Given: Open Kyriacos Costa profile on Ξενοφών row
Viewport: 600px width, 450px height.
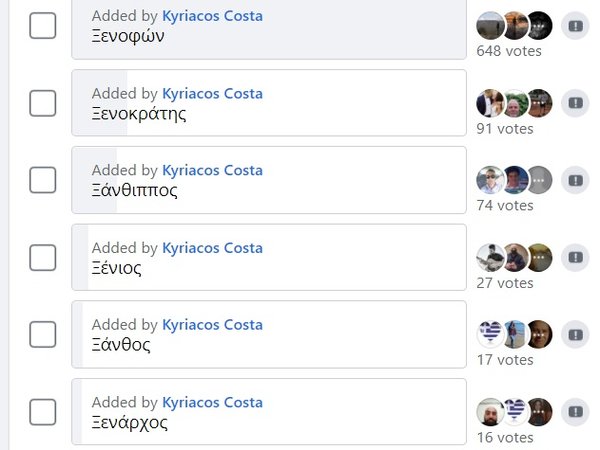Looking at the screenshot, I should pyautogui.click(x=212, y=17).
